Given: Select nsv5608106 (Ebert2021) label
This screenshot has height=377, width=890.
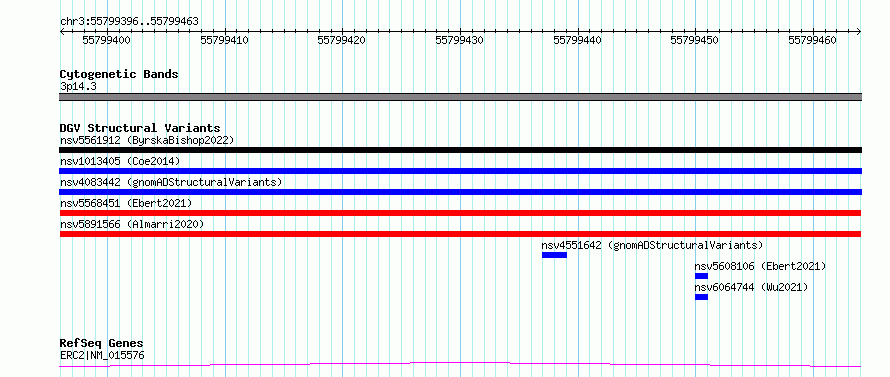Looking at the screenshot, I should 760,266.
